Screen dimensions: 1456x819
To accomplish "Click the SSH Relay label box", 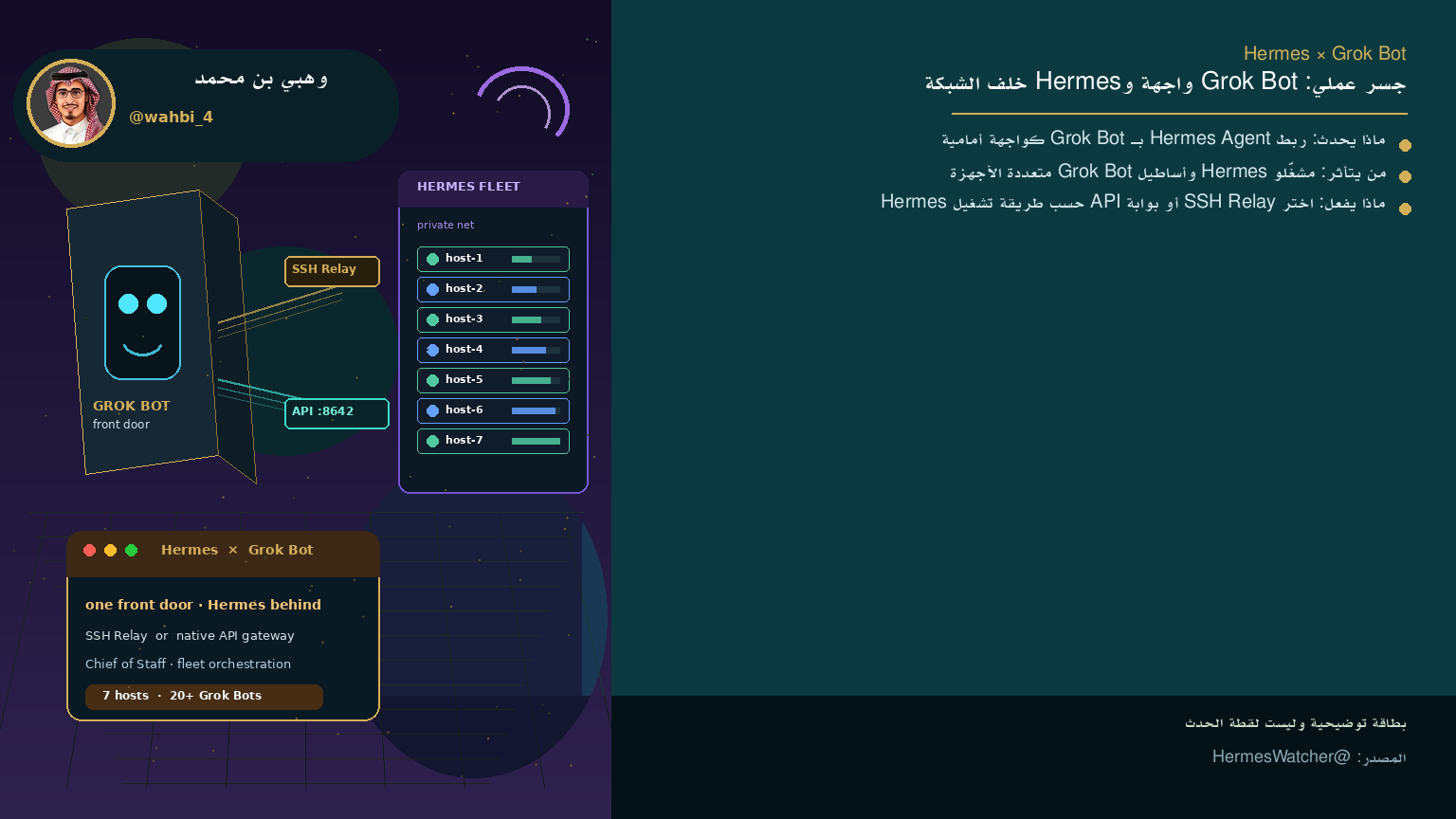I will click(332, 271).
